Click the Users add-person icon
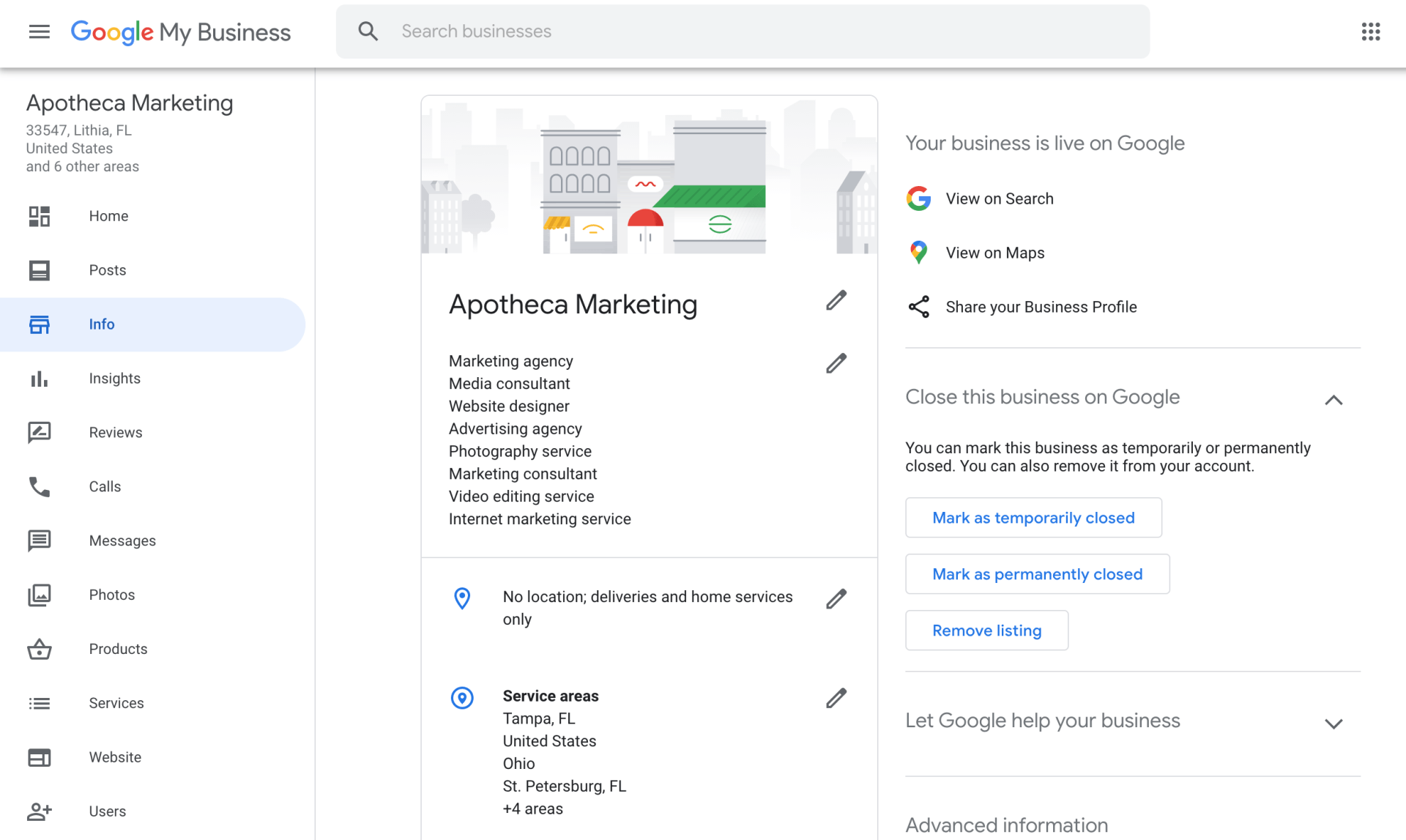The width and height of the screenshot is (1406, 840). [x=40, y=811]
